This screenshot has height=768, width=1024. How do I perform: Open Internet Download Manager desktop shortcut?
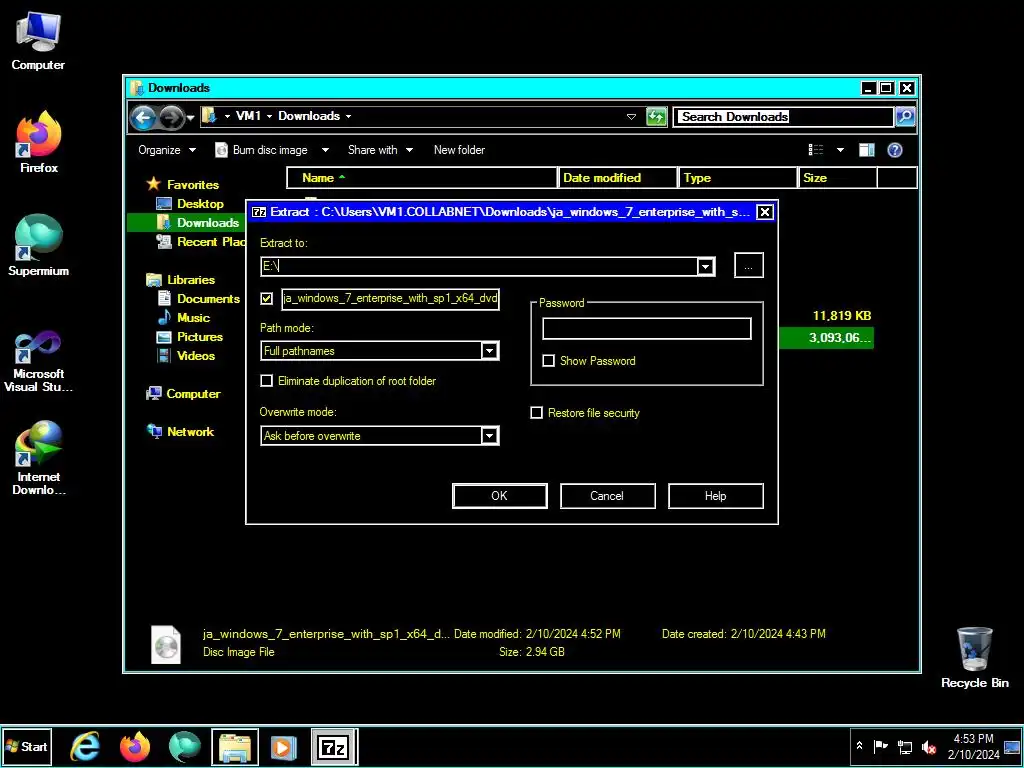39,458
